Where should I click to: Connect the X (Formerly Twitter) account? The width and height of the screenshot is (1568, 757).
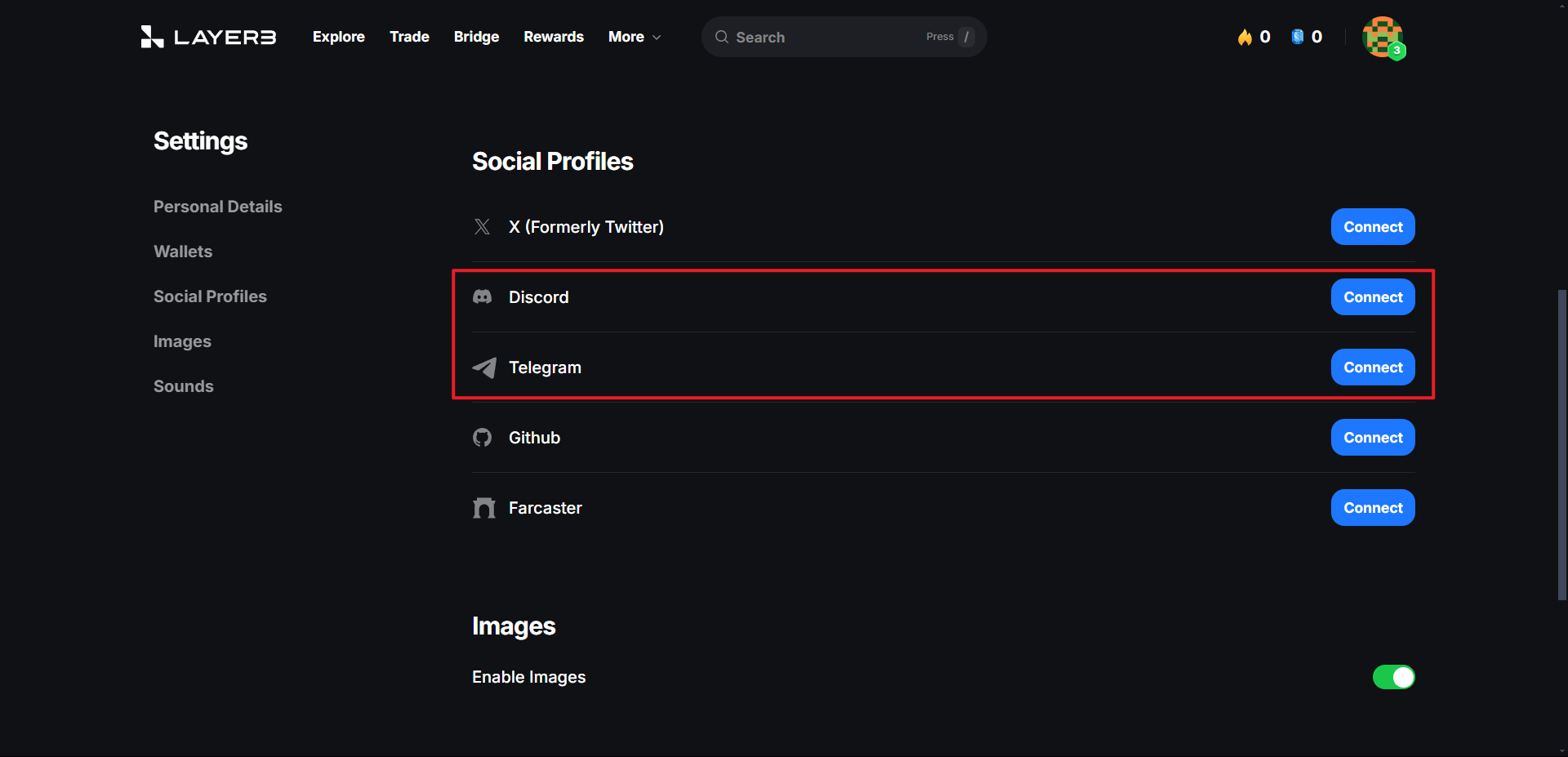point(1373,227)
